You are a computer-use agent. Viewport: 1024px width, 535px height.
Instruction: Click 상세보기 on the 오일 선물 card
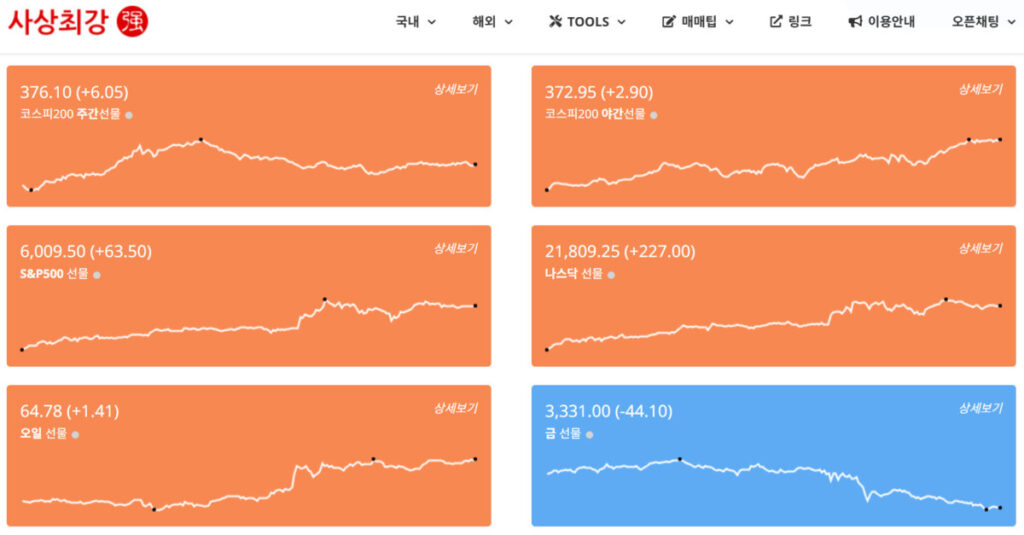coord(455,409)
